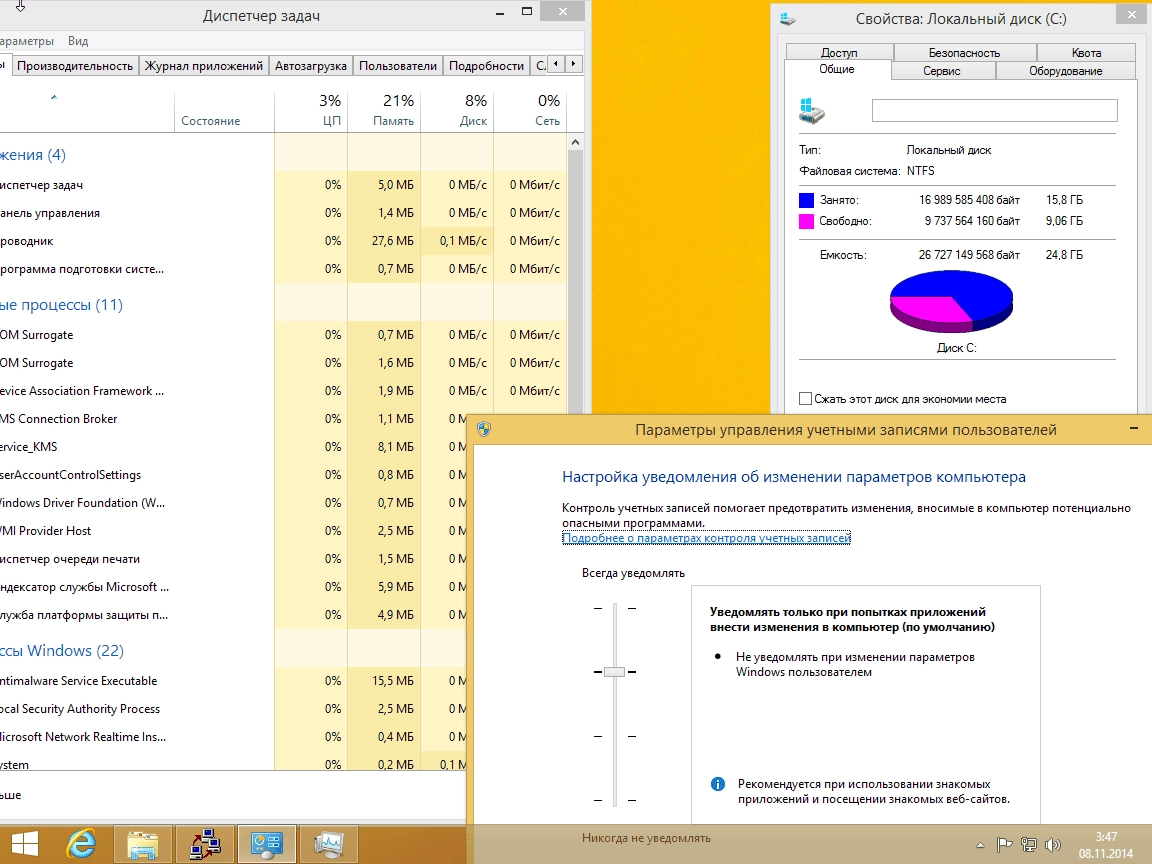
Task: Open the network connections taskbar icon
Action: pyautogui.click(x=205, y=843)
